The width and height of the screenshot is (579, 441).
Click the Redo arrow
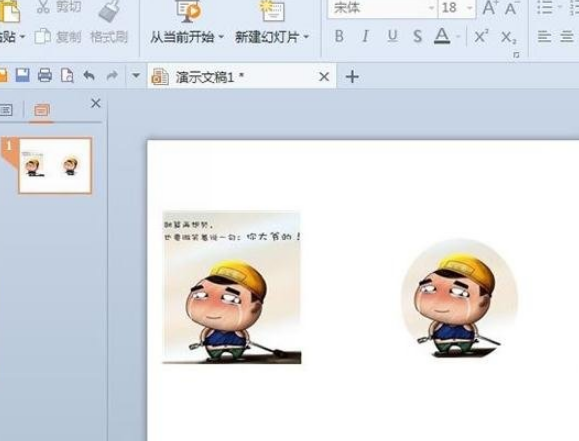[x=112, y=76]
